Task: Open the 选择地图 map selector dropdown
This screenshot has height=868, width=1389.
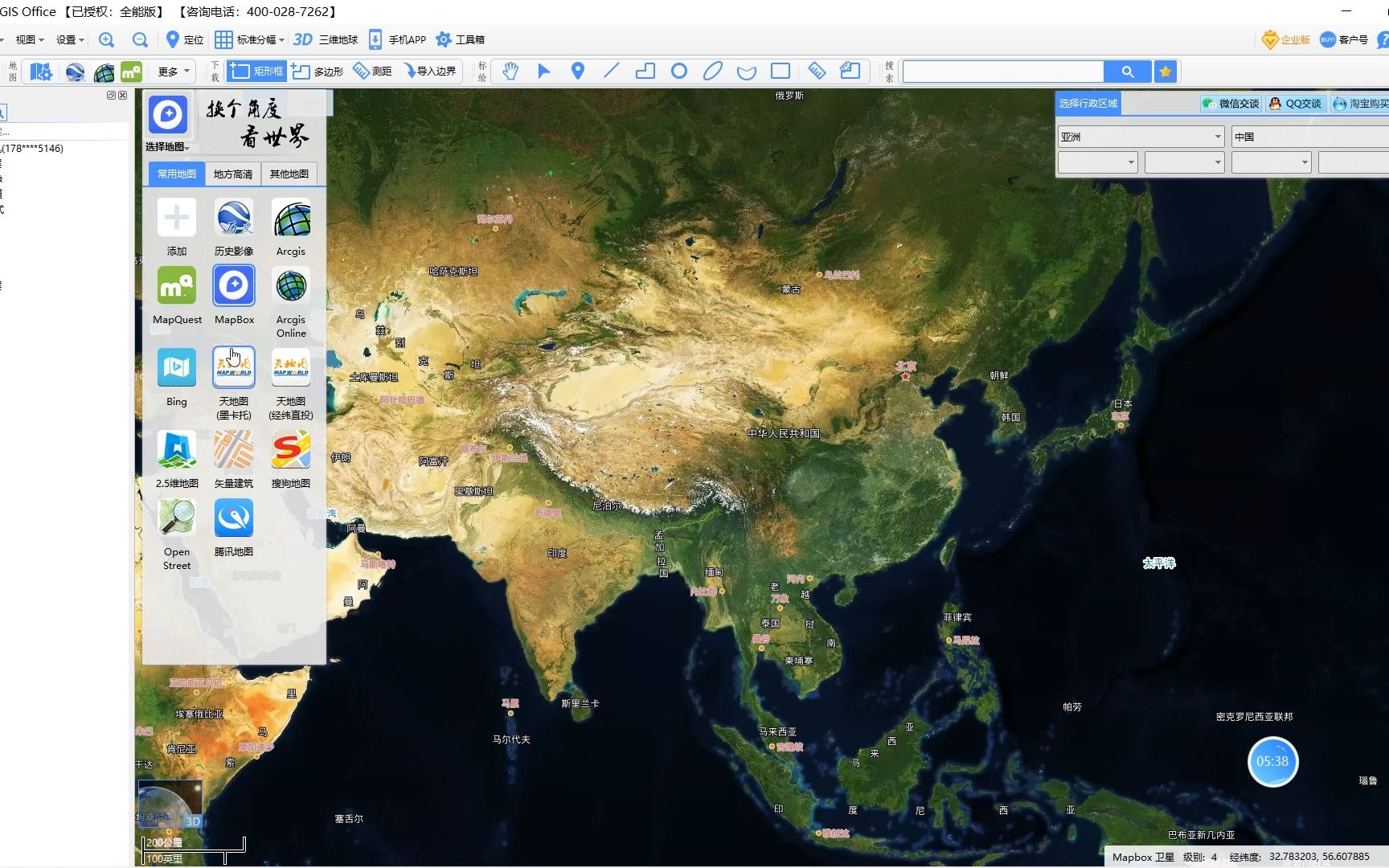Action: pyautogui.click(x=168, y=123)
